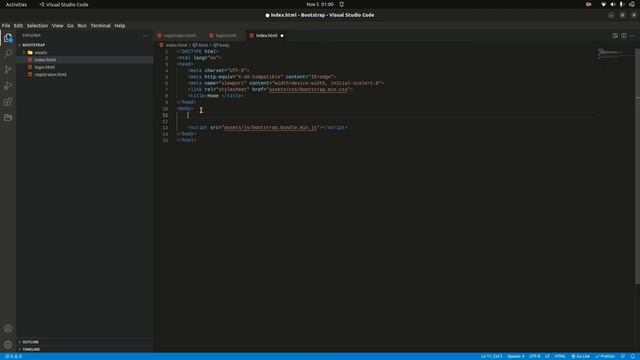The width and height of the screenshot is (640, 360).
Task: Click the Prettier status bar item
Action: click(605, 356)
